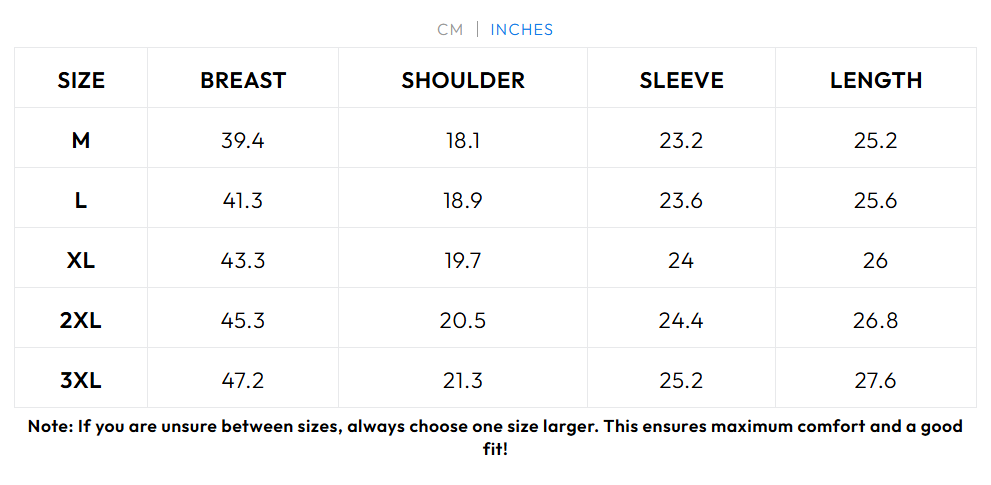Click breast value 47.2 for size 3XL
The width and height of the screenshot is (991, 485).
tap(243, 381)
